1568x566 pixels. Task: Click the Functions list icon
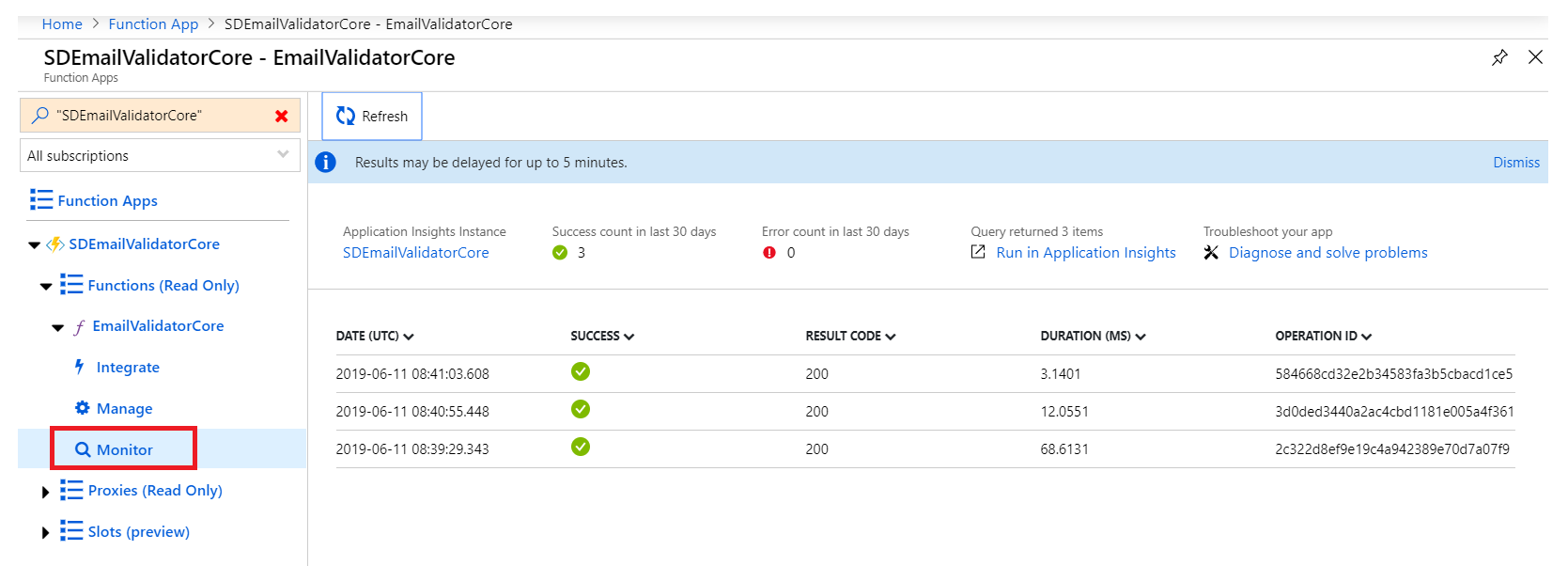pos(71,284)
